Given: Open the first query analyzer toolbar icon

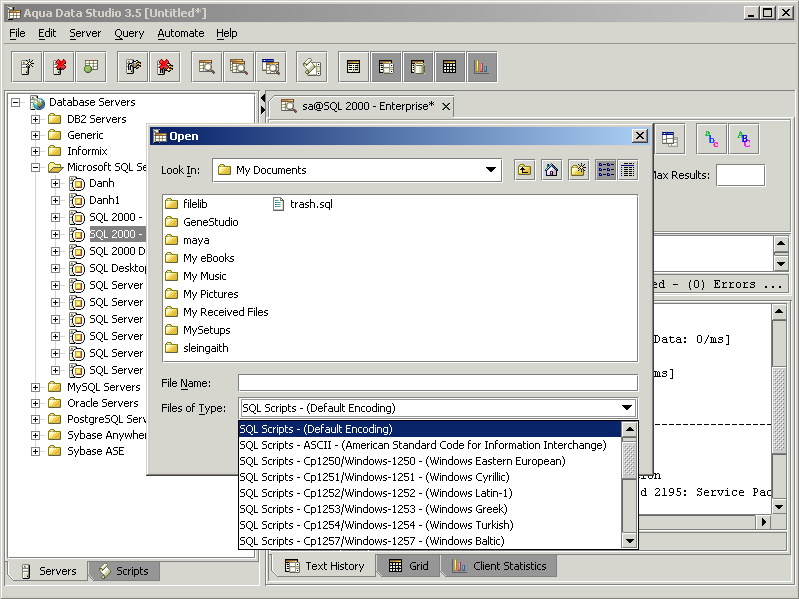Looking at the screenshot, I should coord(206,67).
